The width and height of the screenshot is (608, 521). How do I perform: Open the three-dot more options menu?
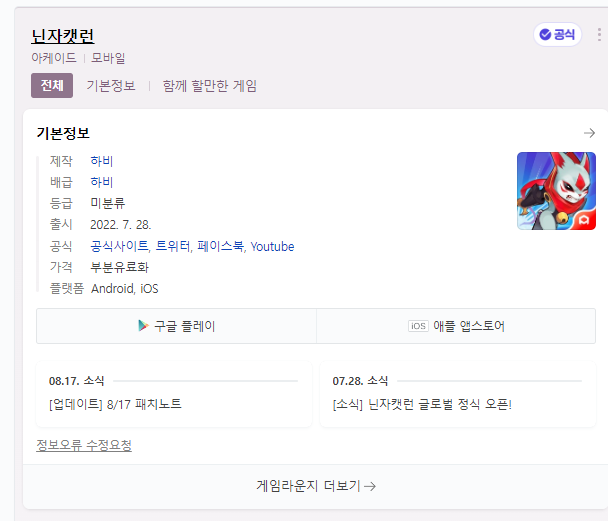(x=599, y=35)
